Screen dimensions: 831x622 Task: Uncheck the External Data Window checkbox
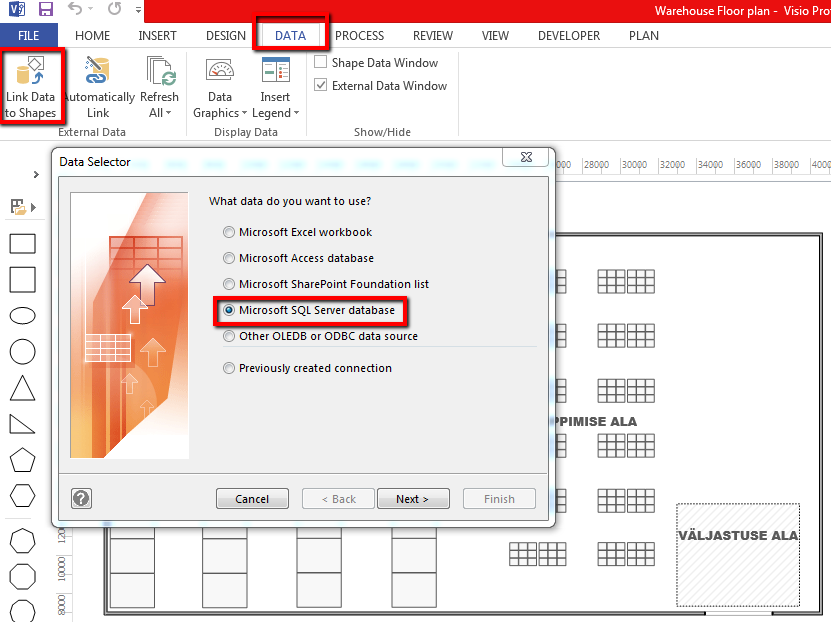point(320,85)
